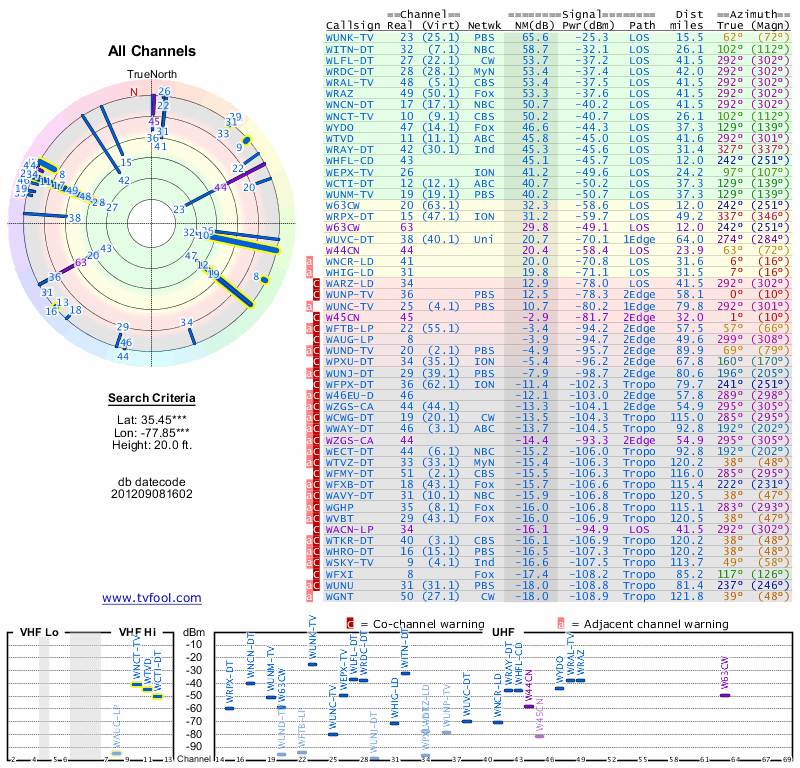The height and width of the screenshot is (768, 800).
Task: Select the WUVC-DT callsign in the table
Action: (x=350, y=239)
